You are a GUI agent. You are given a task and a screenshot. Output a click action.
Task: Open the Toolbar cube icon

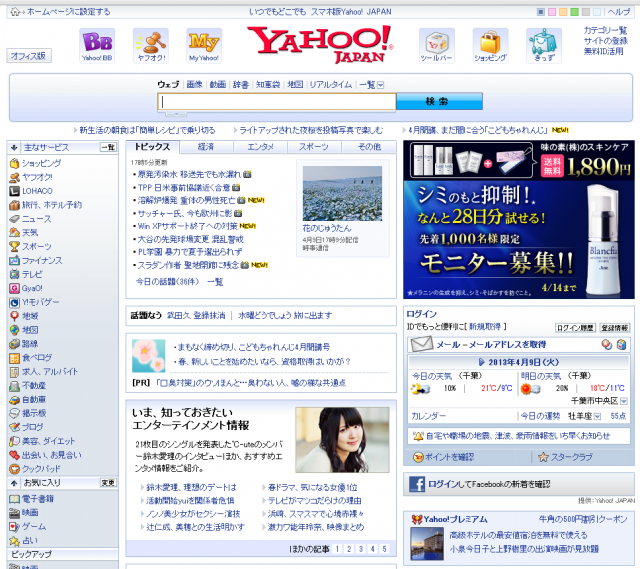click(x=437, y=45)
